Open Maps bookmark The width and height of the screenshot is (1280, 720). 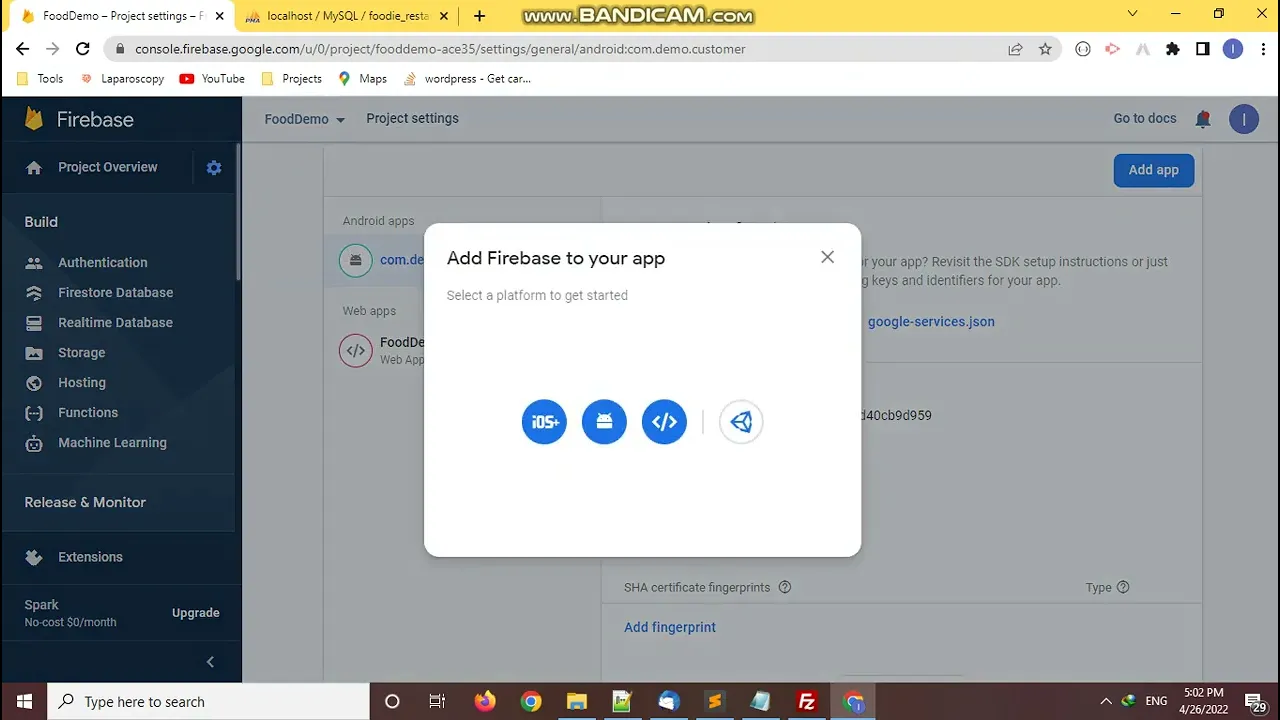[362, 78]
